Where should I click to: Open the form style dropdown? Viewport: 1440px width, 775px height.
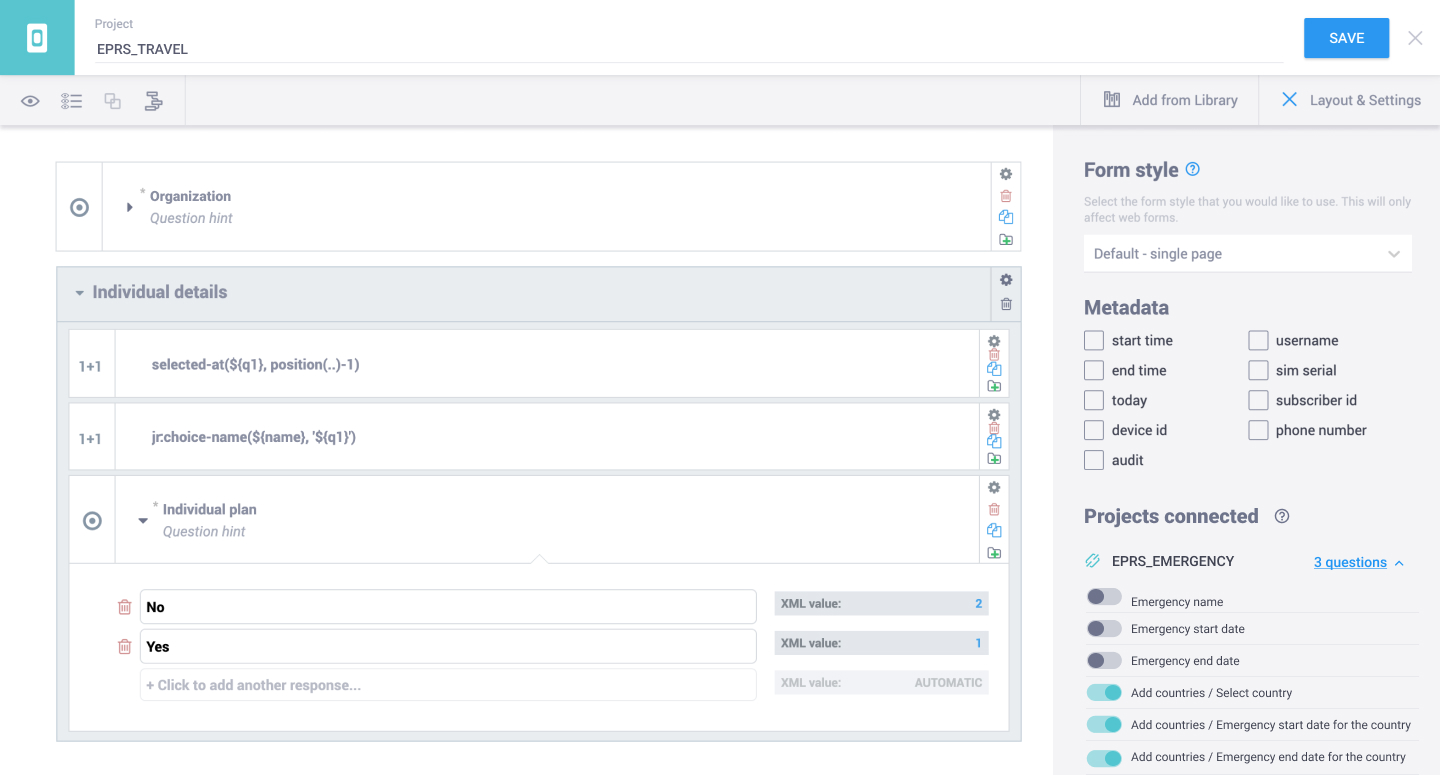1247,253
